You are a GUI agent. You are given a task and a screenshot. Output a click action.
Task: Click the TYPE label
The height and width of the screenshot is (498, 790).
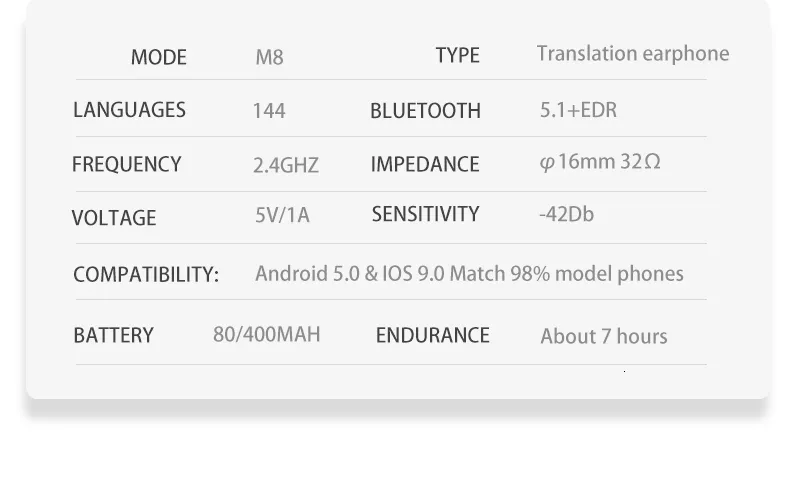pyautogui.click(x=457, y=55)
